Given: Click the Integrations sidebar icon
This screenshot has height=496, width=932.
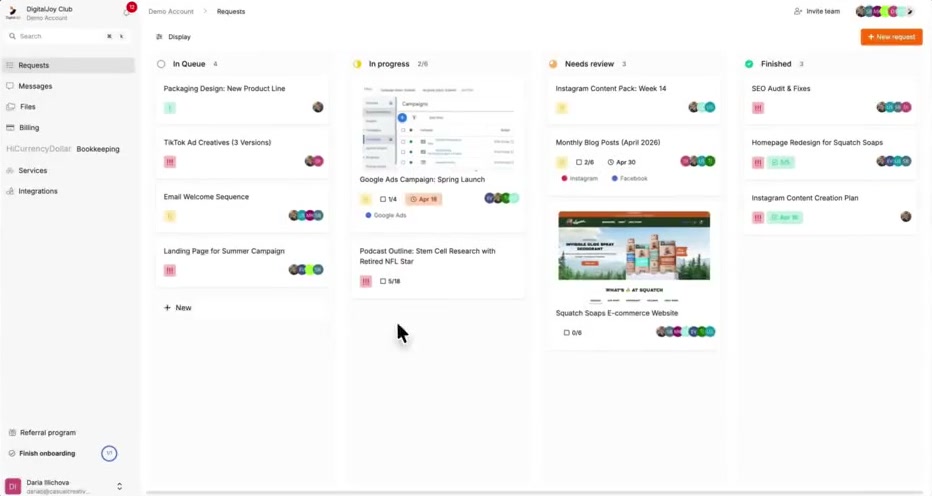Looking at the screenshot, I should (10, 191).
